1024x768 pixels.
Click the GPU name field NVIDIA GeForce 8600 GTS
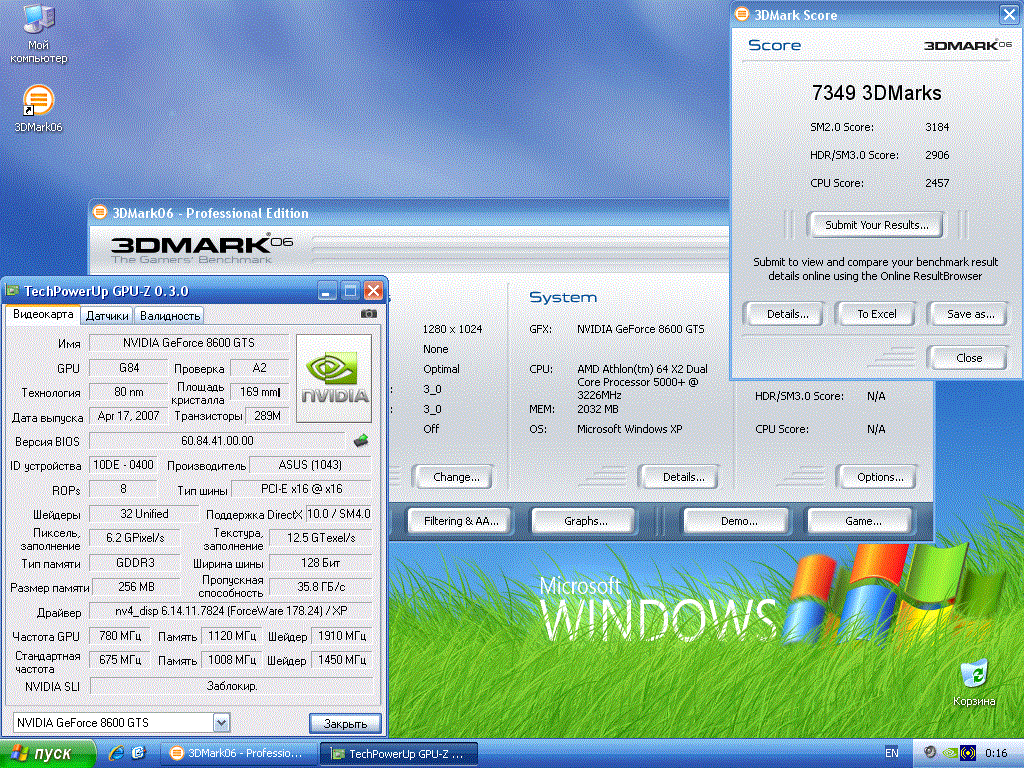point(189,343)
